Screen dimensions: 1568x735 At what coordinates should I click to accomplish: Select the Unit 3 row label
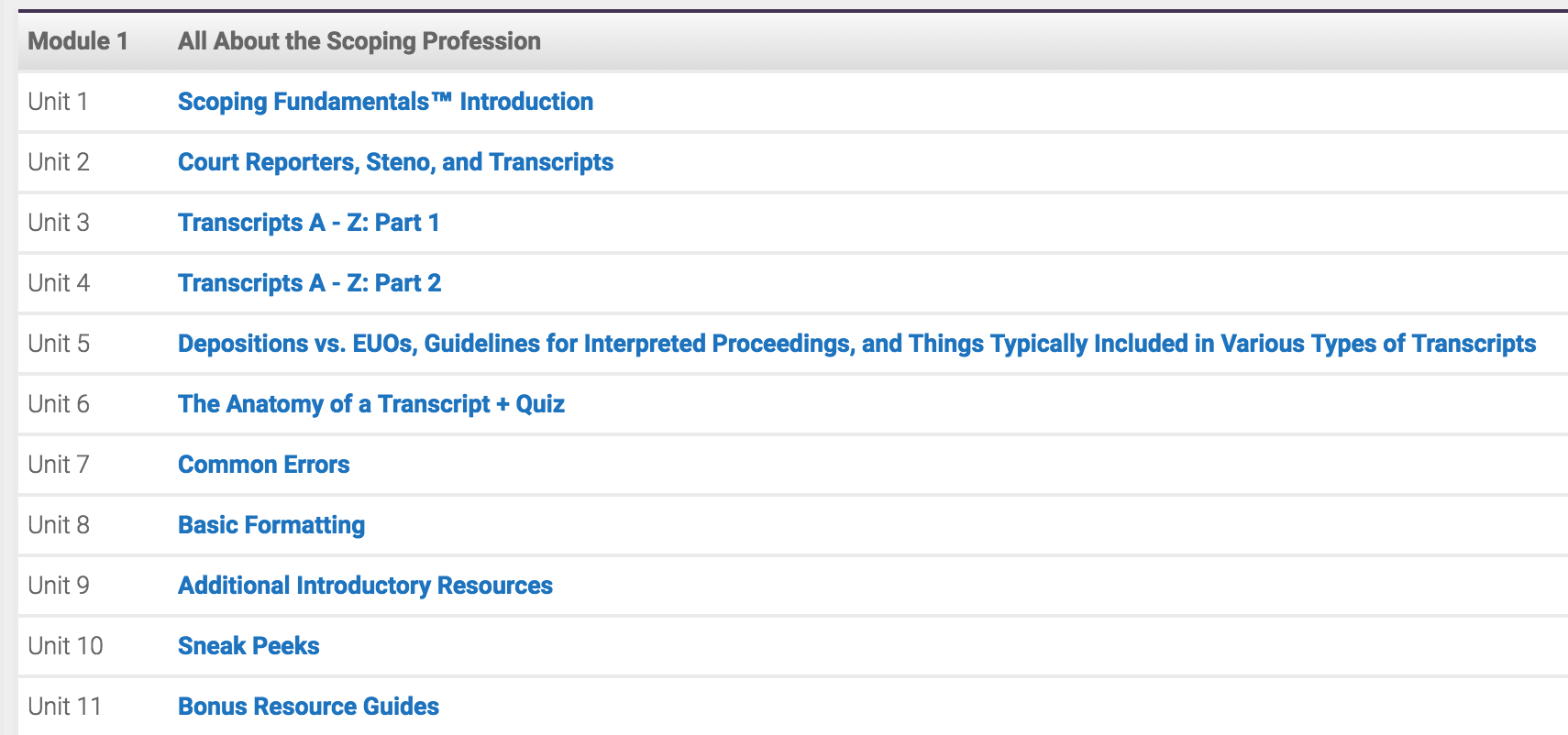tap(59, 223)
